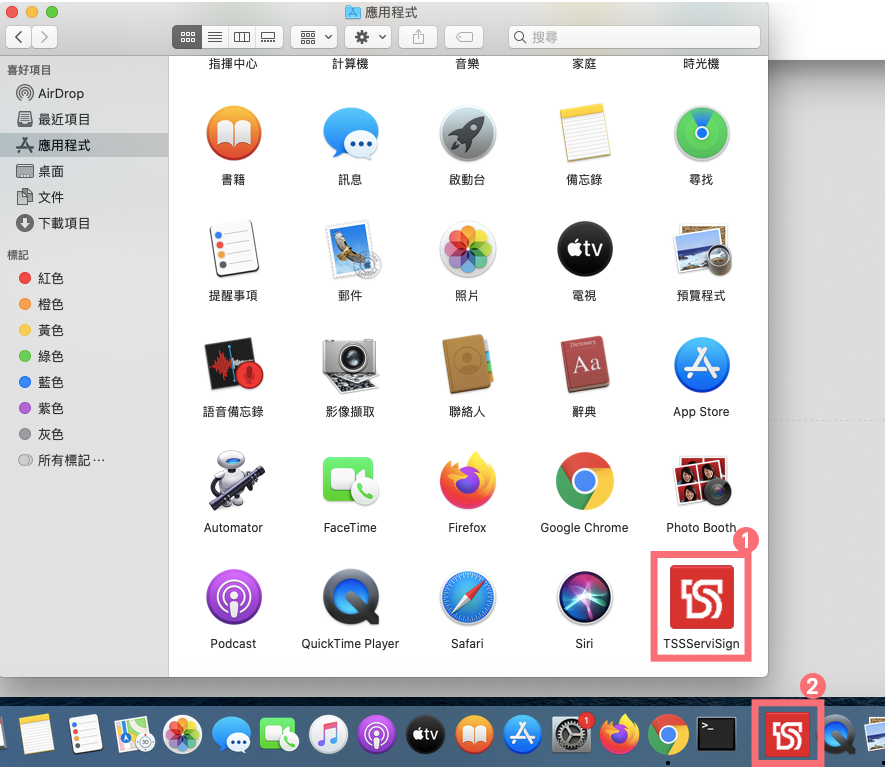This screenshot has width=885, height=767.
Task: Show 所有標記 all tags
Action: tap(84, 460)
